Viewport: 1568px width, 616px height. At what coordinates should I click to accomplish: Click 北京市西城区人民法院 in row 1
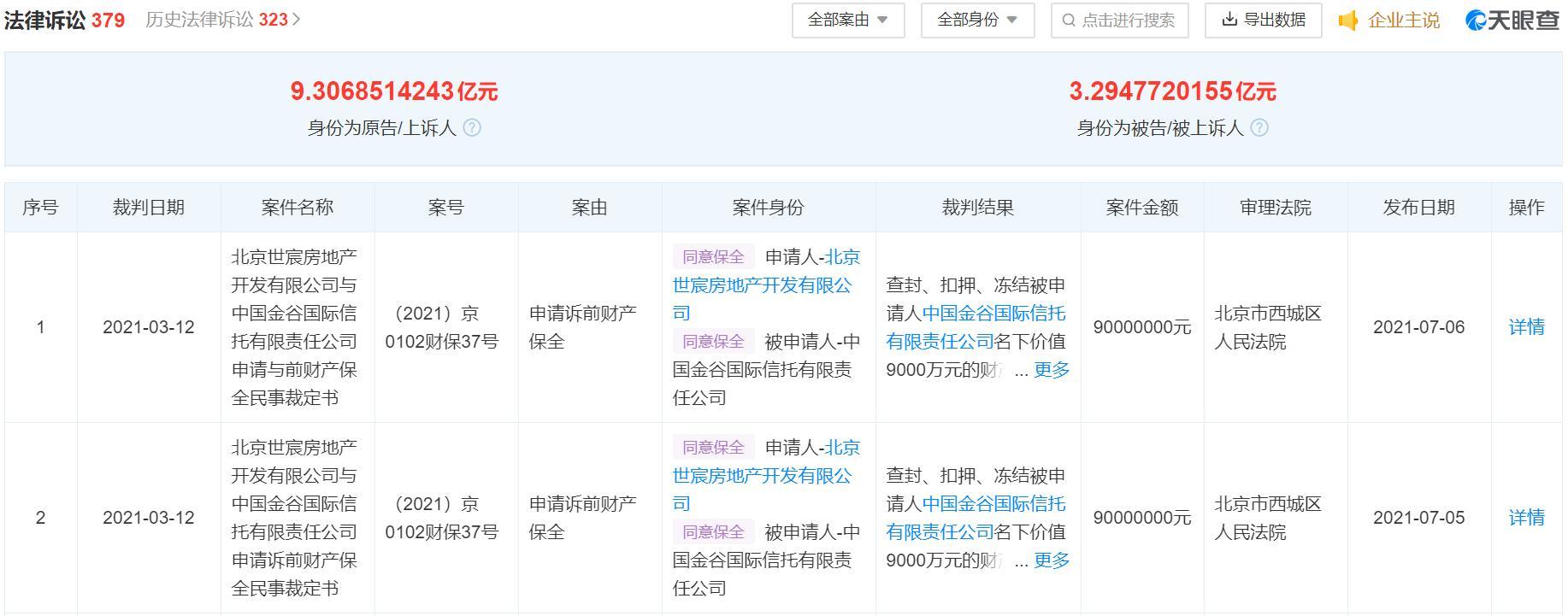coord(1269,327)
